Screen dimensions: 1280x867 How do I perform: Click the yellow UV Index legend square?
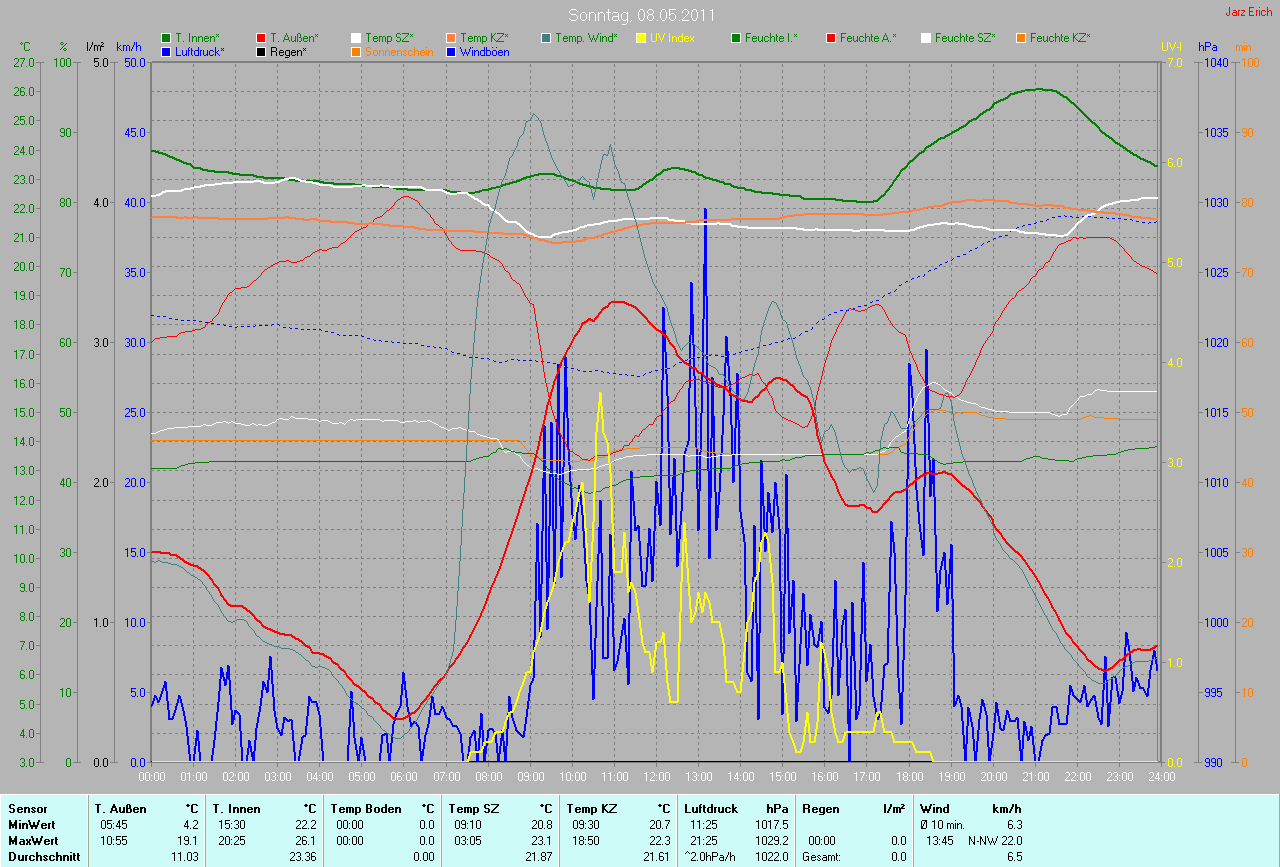pyautogui.click(x=641, y=38)
